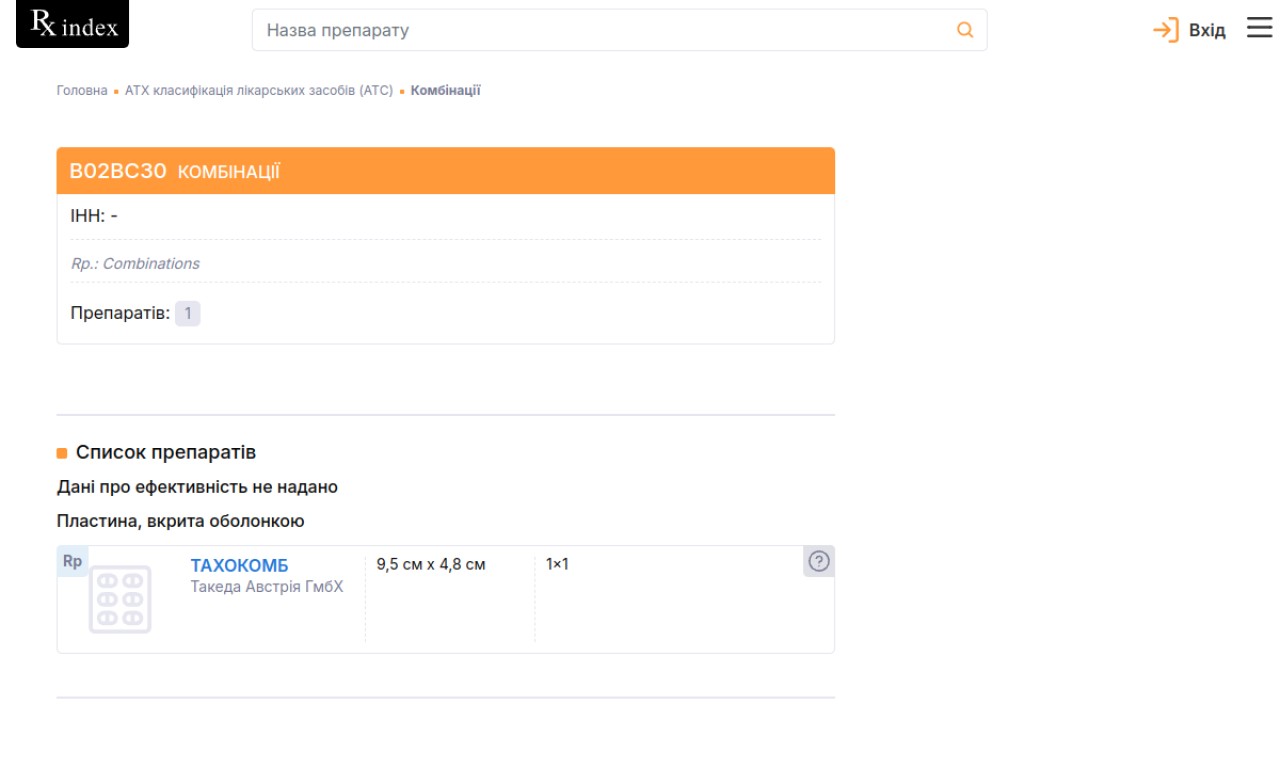The height and width of the screenshot is (768, 1280).
Task: Click the blister pack placeholder image
Action: pyautogui.click(x=120, y=599)
